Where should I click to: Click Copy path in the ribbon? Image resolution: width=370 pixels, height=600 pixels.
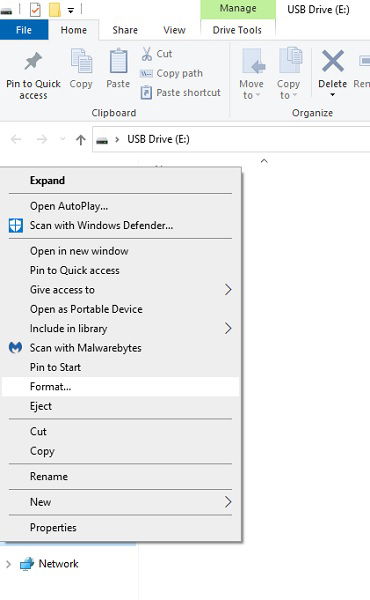click(172, 73)
